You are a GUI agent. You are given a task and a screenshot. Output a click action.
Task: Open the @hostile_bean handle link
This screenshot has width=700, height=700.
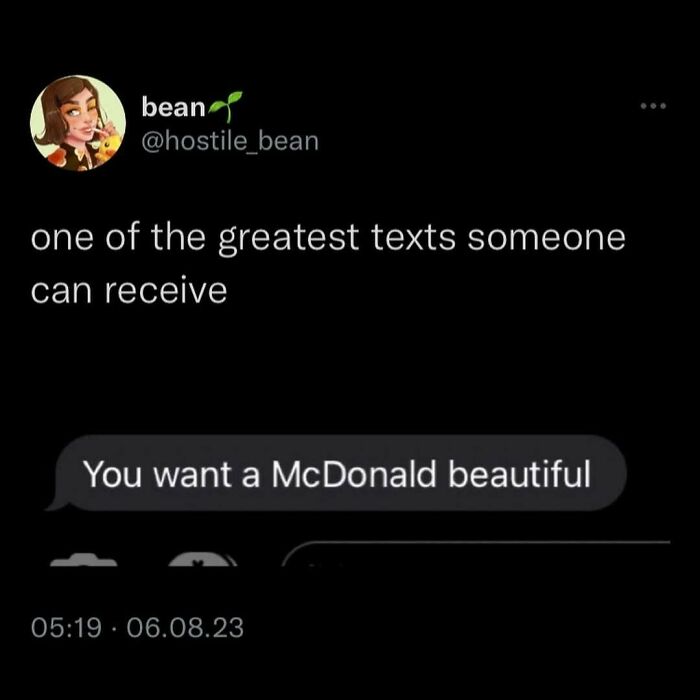tap(230, 142)
